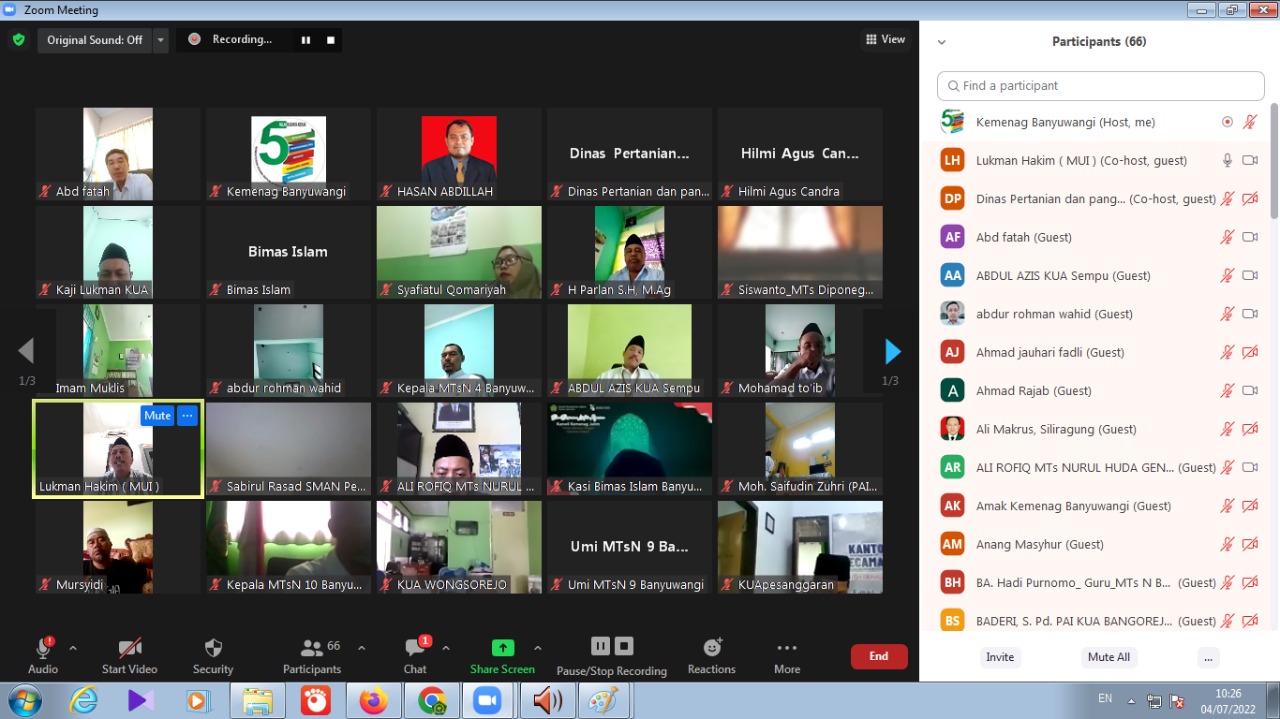Screen dimensions: 1280x719
Task: Open the ellipsis menu on Lukman Hakim tile
Action: pos(187,416)
